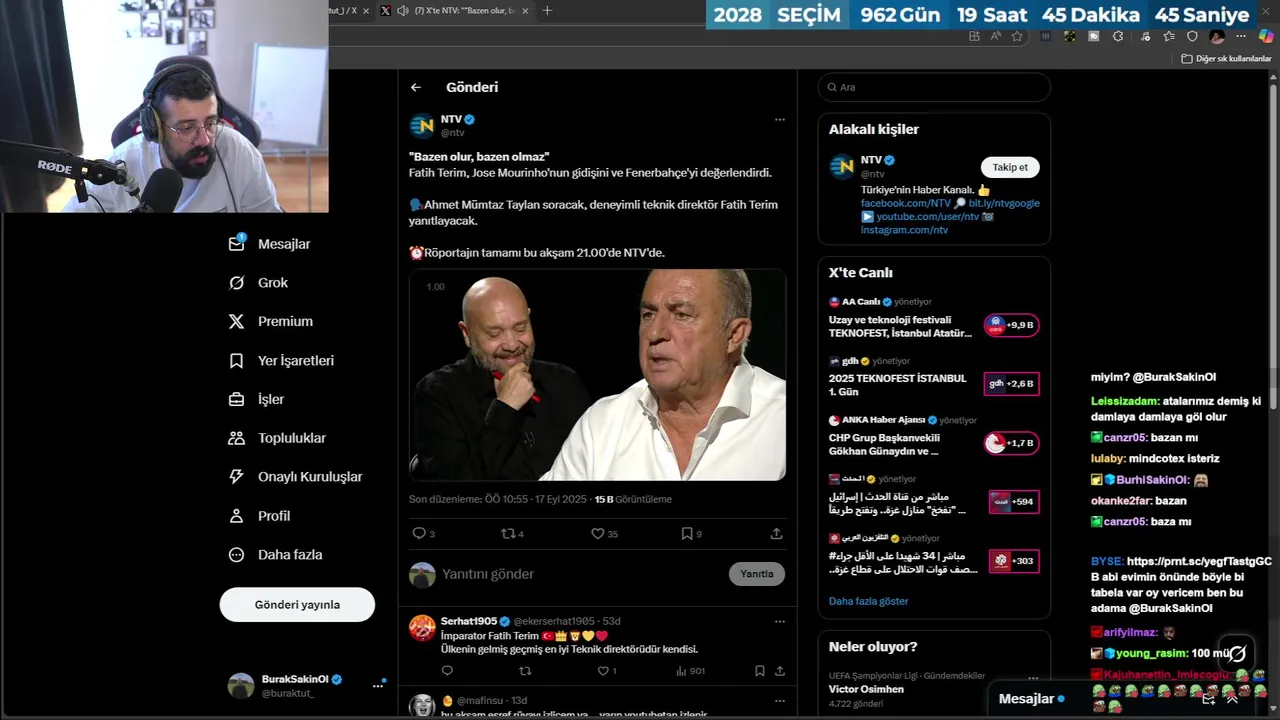Open Mesajlar in the left sidebar
The height and width of the screenshot is (720, 1280).
click(x=270, y=244)
